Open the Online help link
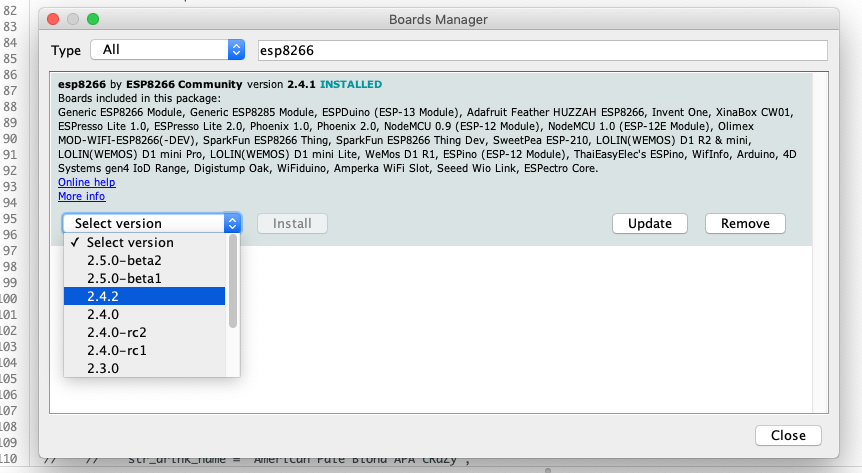 [x=87, y=182]
